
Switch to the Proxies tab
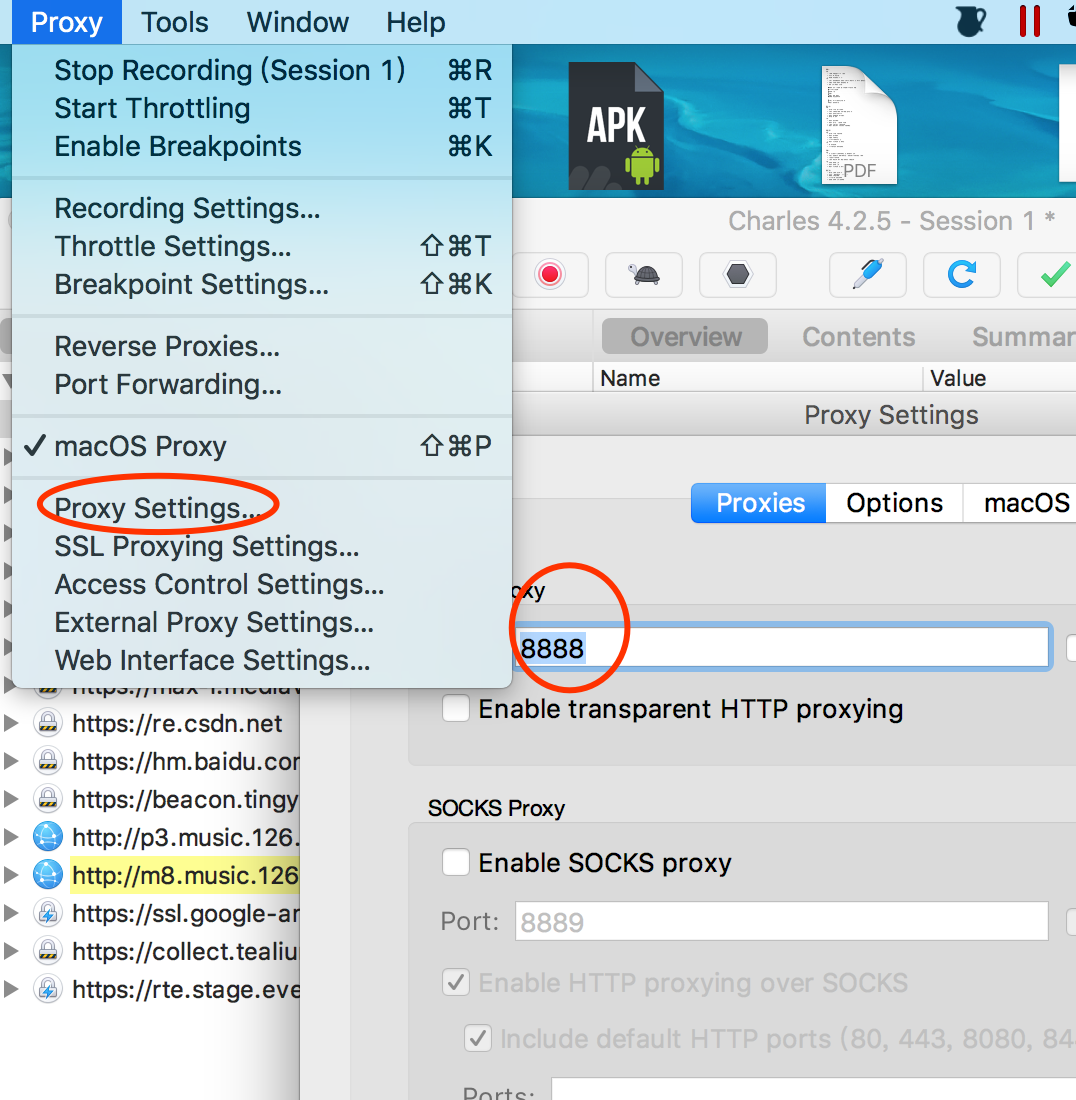coord(759,503)
